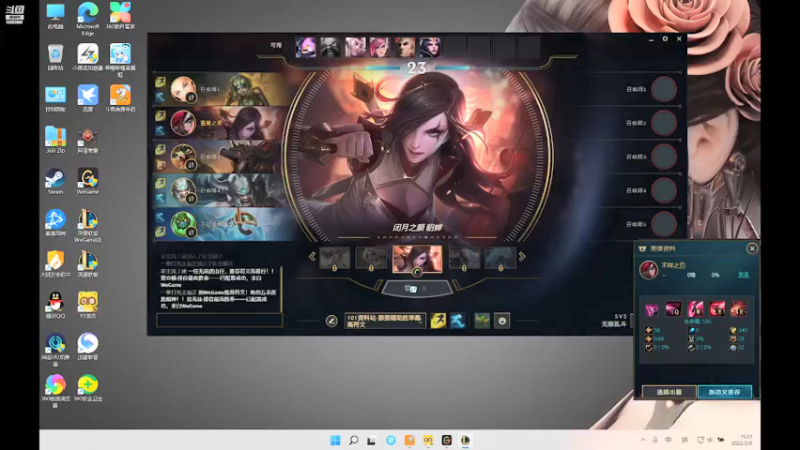800x450 pixels.
Task: Select fourth bench champion with pink hair
Action: pyautogui.click(x=380, y=47)
